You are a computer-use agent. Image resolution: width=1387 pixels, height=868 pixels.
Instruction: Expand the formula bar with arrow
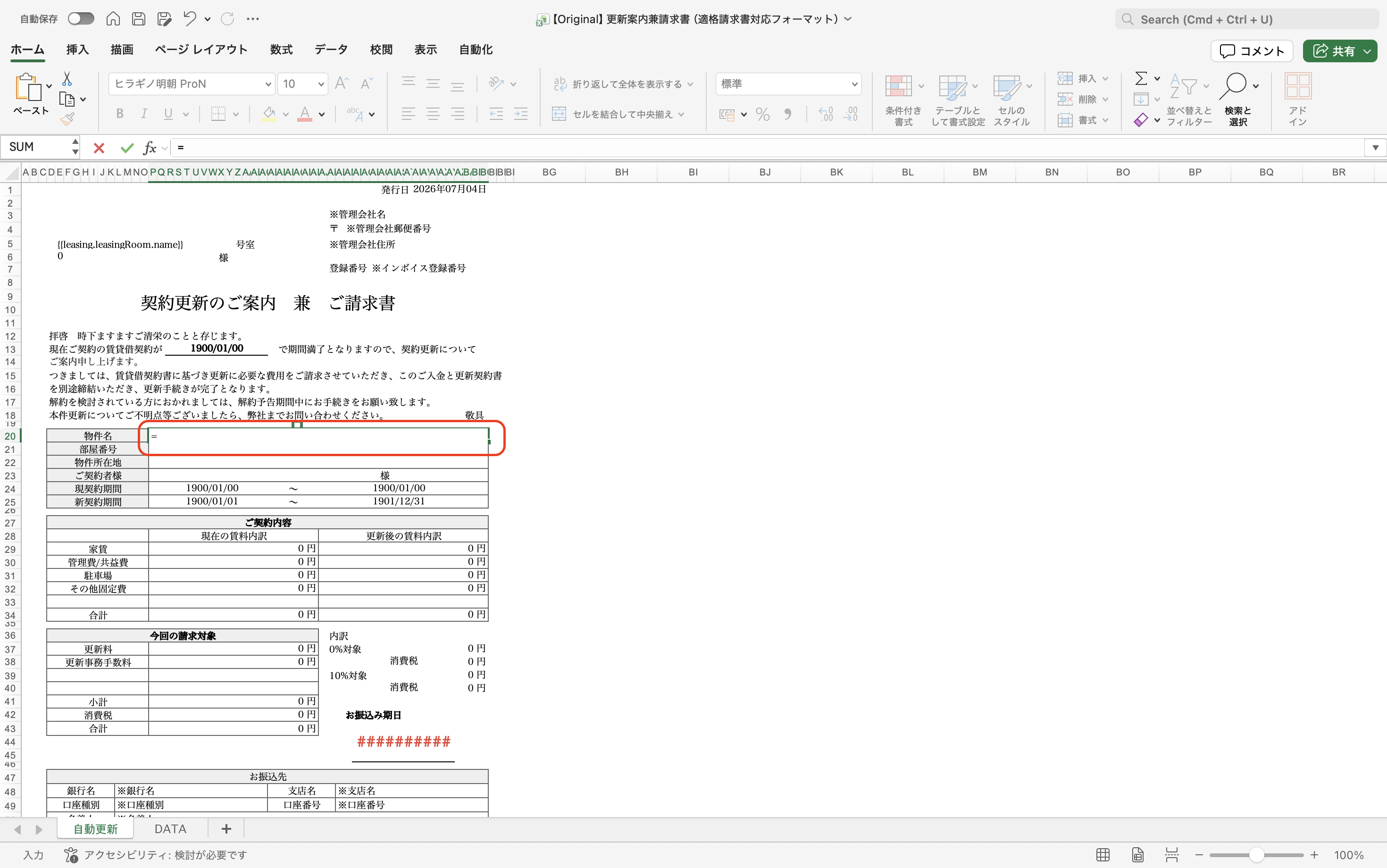point(1376,148)
